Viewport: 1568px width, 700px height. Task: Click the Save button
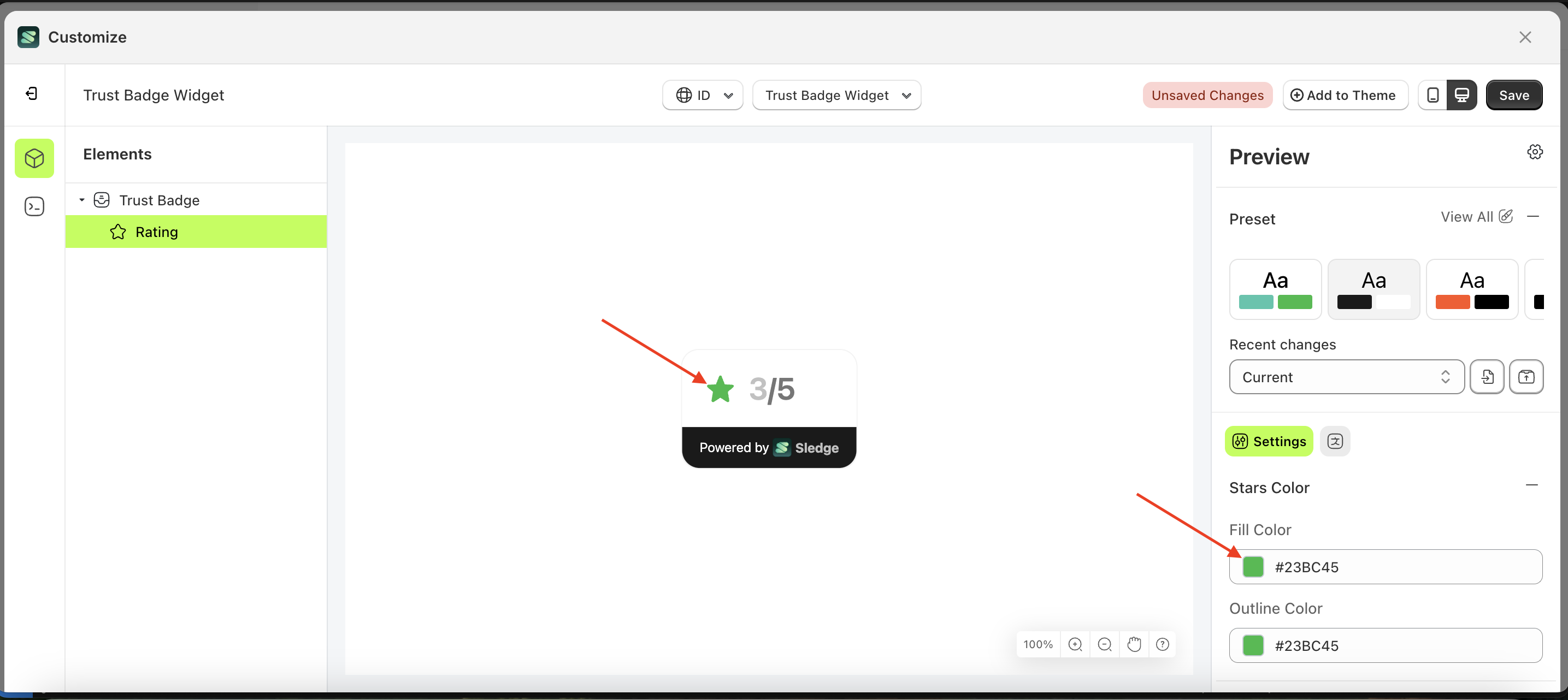pos(1514,95)
